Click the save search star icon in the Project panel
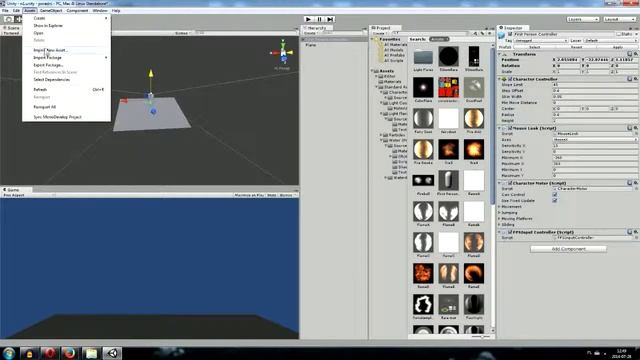This screenshot has width=640, height=360. (x=489, y=33)
